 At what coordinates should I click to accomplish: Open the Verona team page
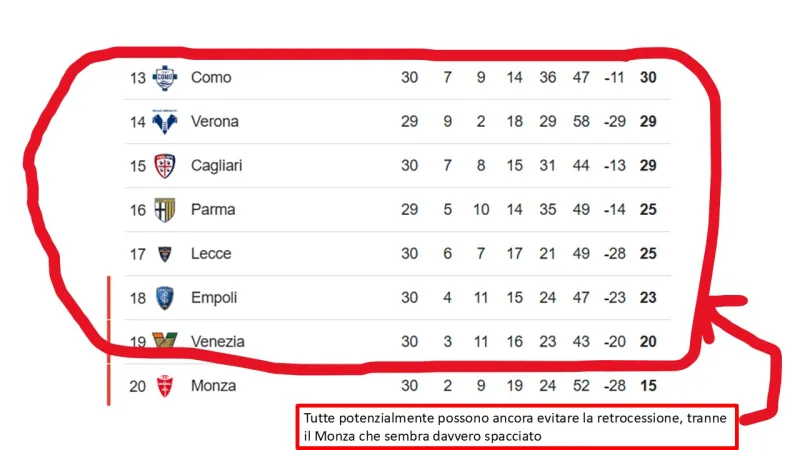pyautogui.click(x=215, y=122)
